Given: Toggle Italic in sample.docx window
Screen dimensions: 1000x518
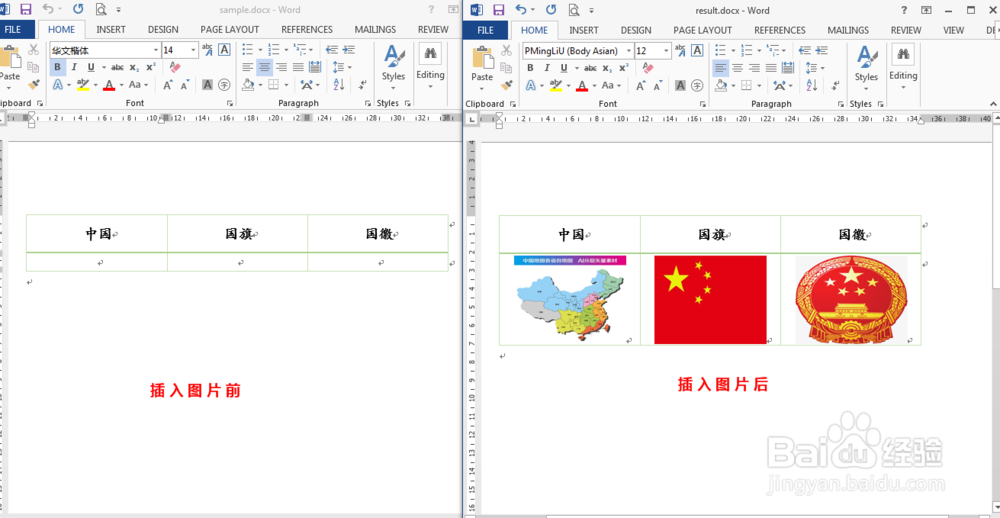Looking at the screenshot, I should 74,67.
